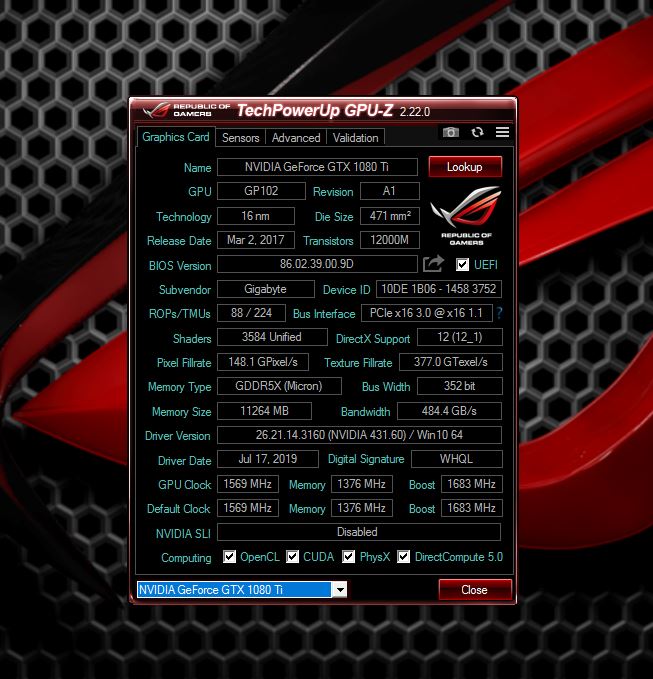Click the NVIDIA SLI value Disabled
This screenshot has height=679, width=653.
pos(359,532)
